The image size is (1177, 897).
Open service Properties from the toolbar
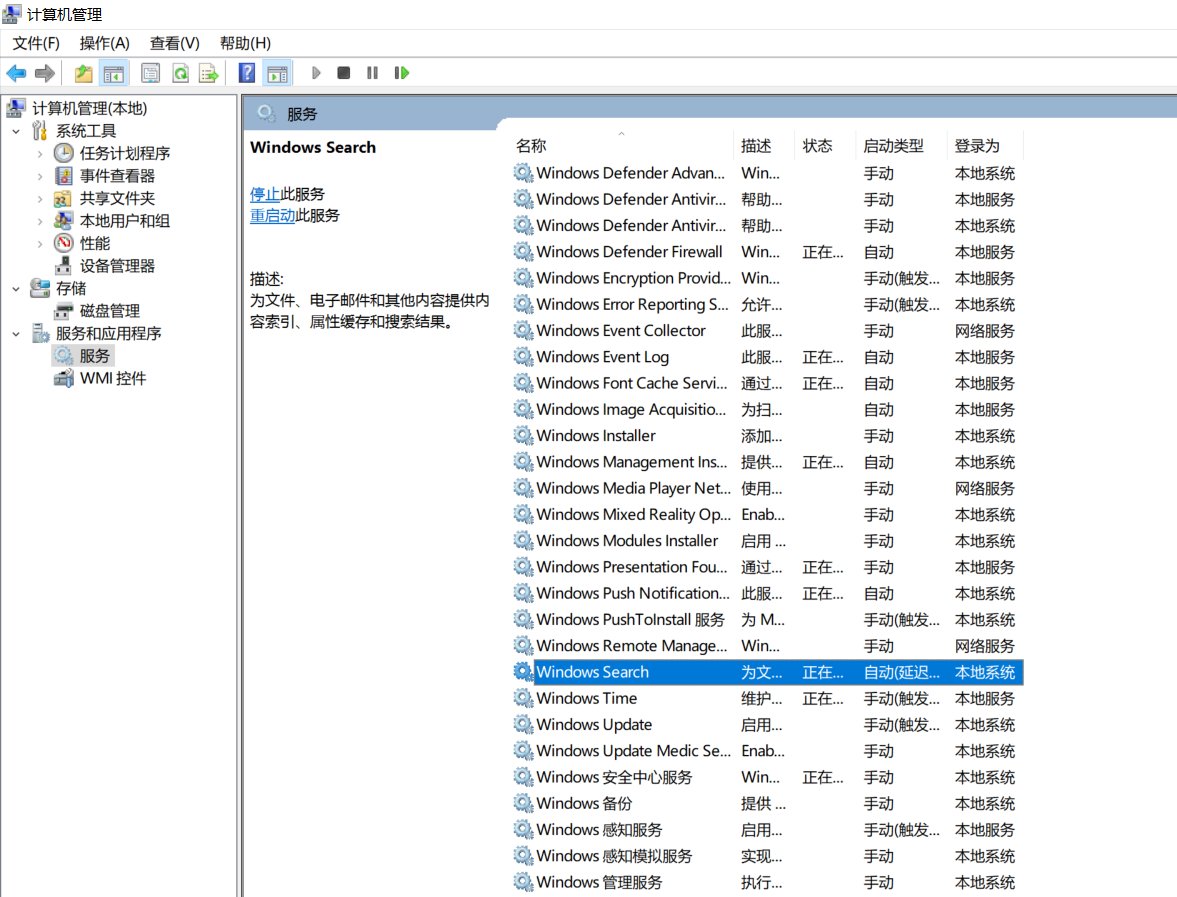pos(150,72)
